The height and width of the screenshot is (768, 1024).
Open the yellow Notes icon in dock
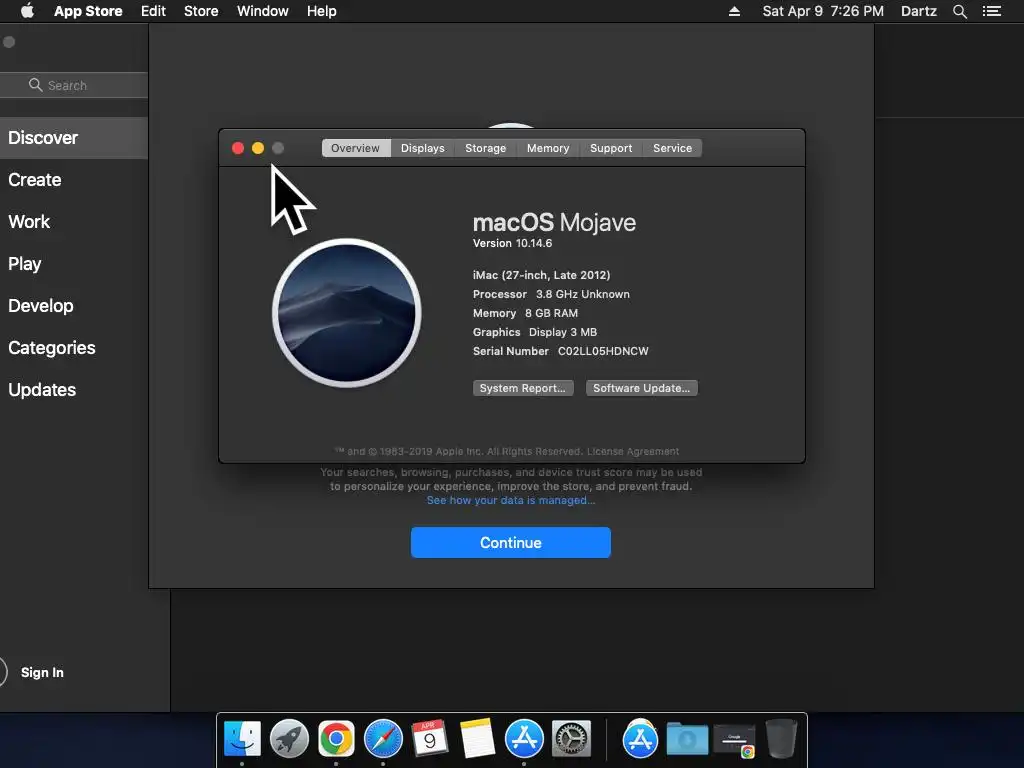pos(477,739)
